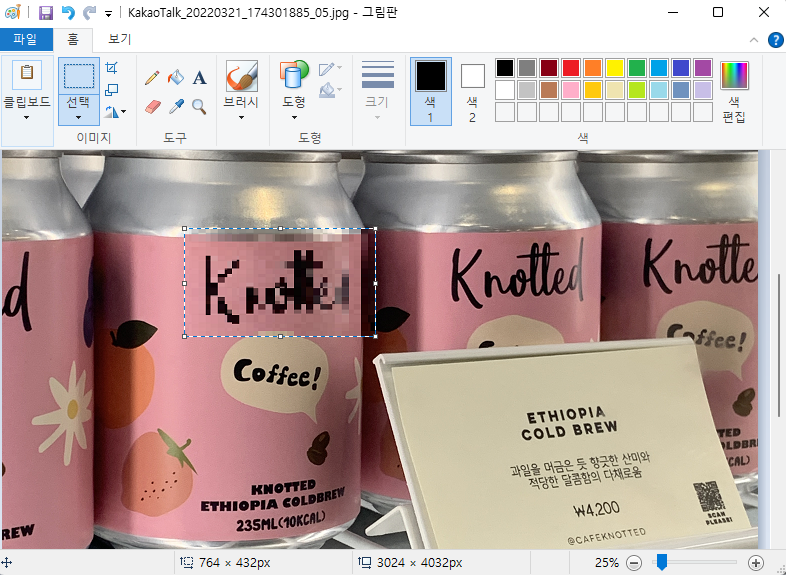Viewport: 786px width, 575px height.
Task: Expand the Select (선택) dropdown arrow
Action: [x=79, y=118]
